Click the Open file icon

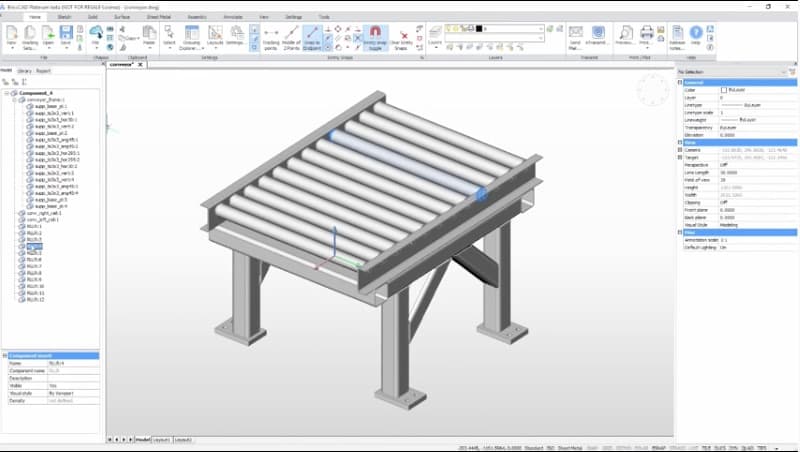click(x=47, y=33)
